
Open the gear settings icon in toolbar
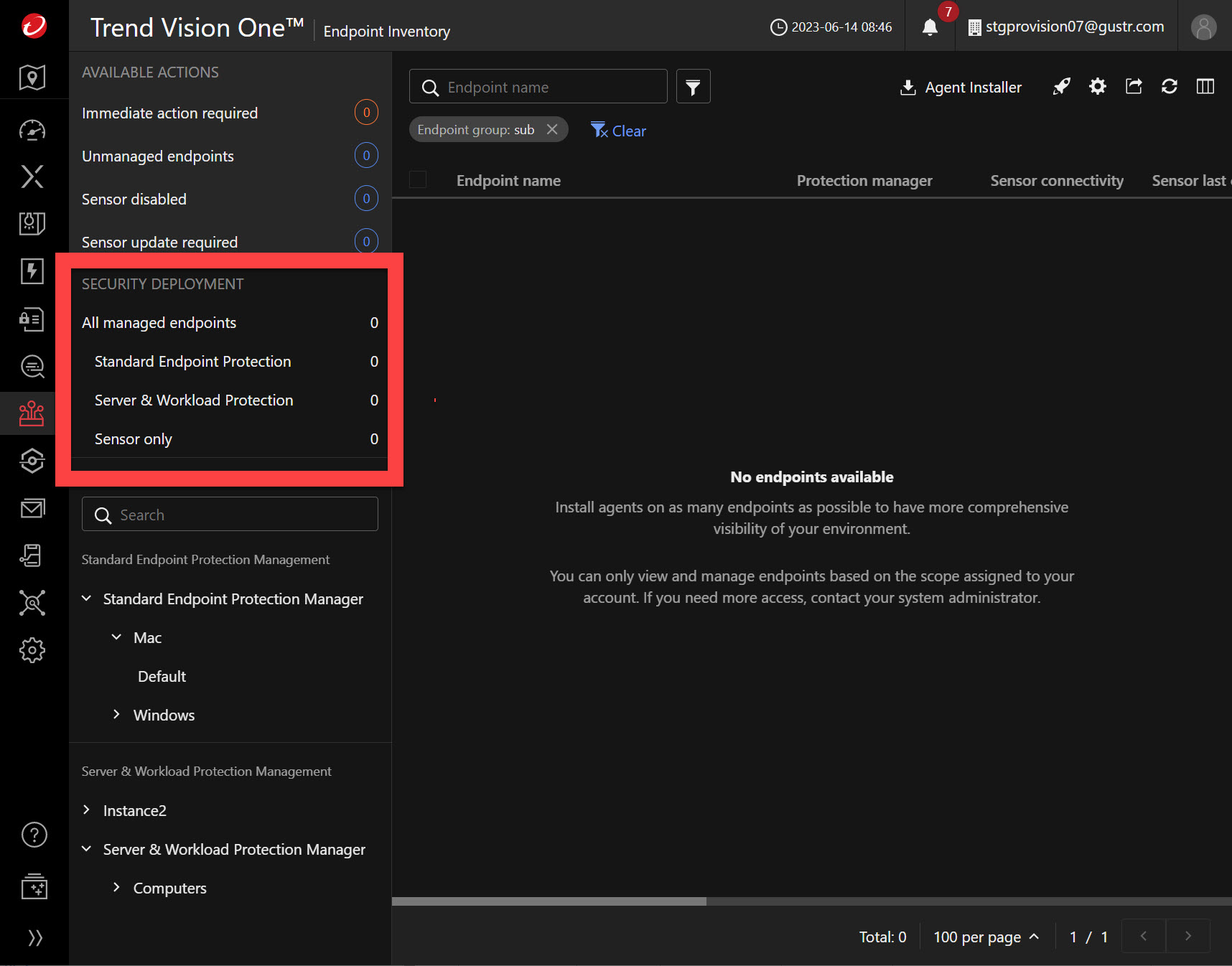click(x=1097, y=87)
